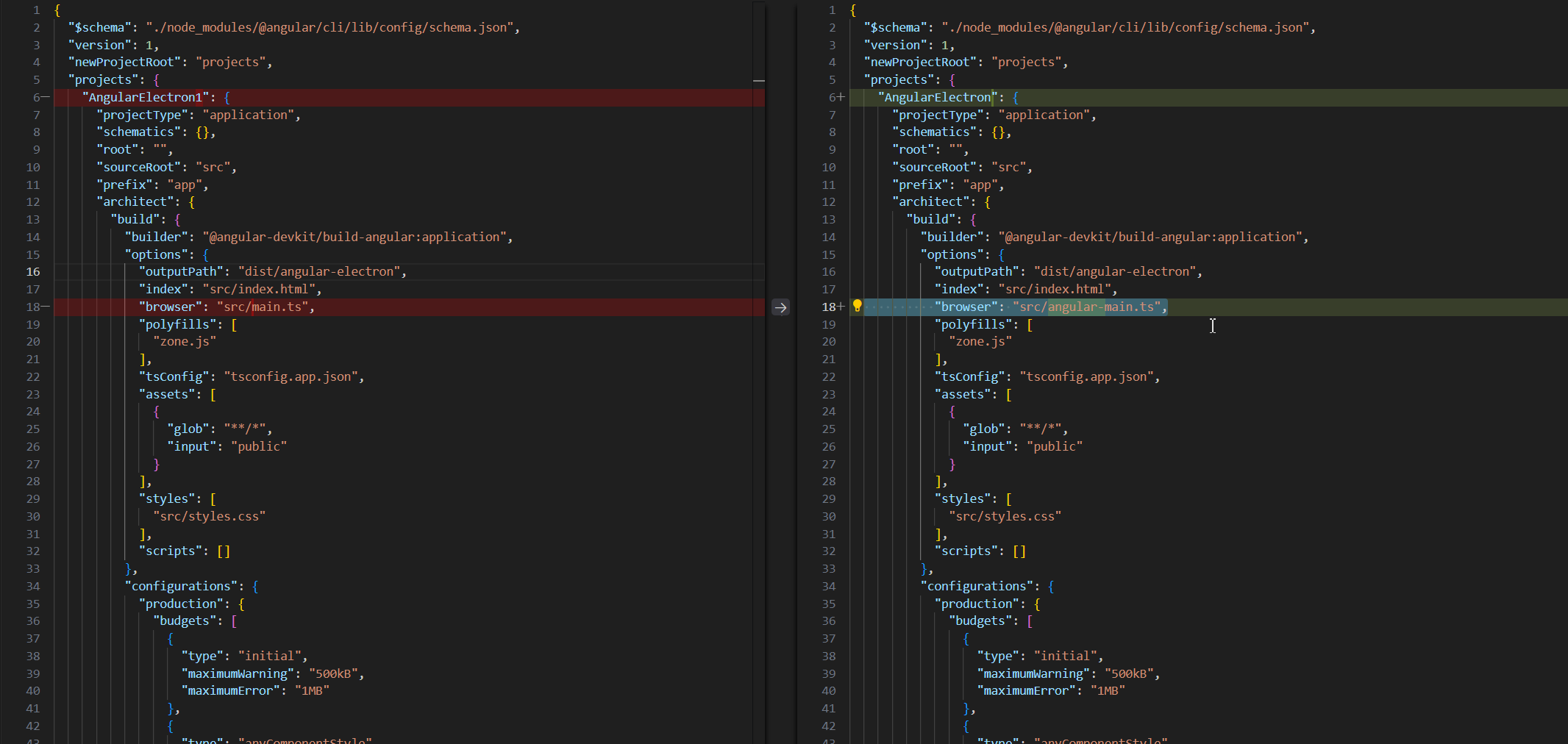Click the plus marker beside right line 18
Image resolution: width=1568 pixels, height=744 pixels.
click(x=841, y=307)
